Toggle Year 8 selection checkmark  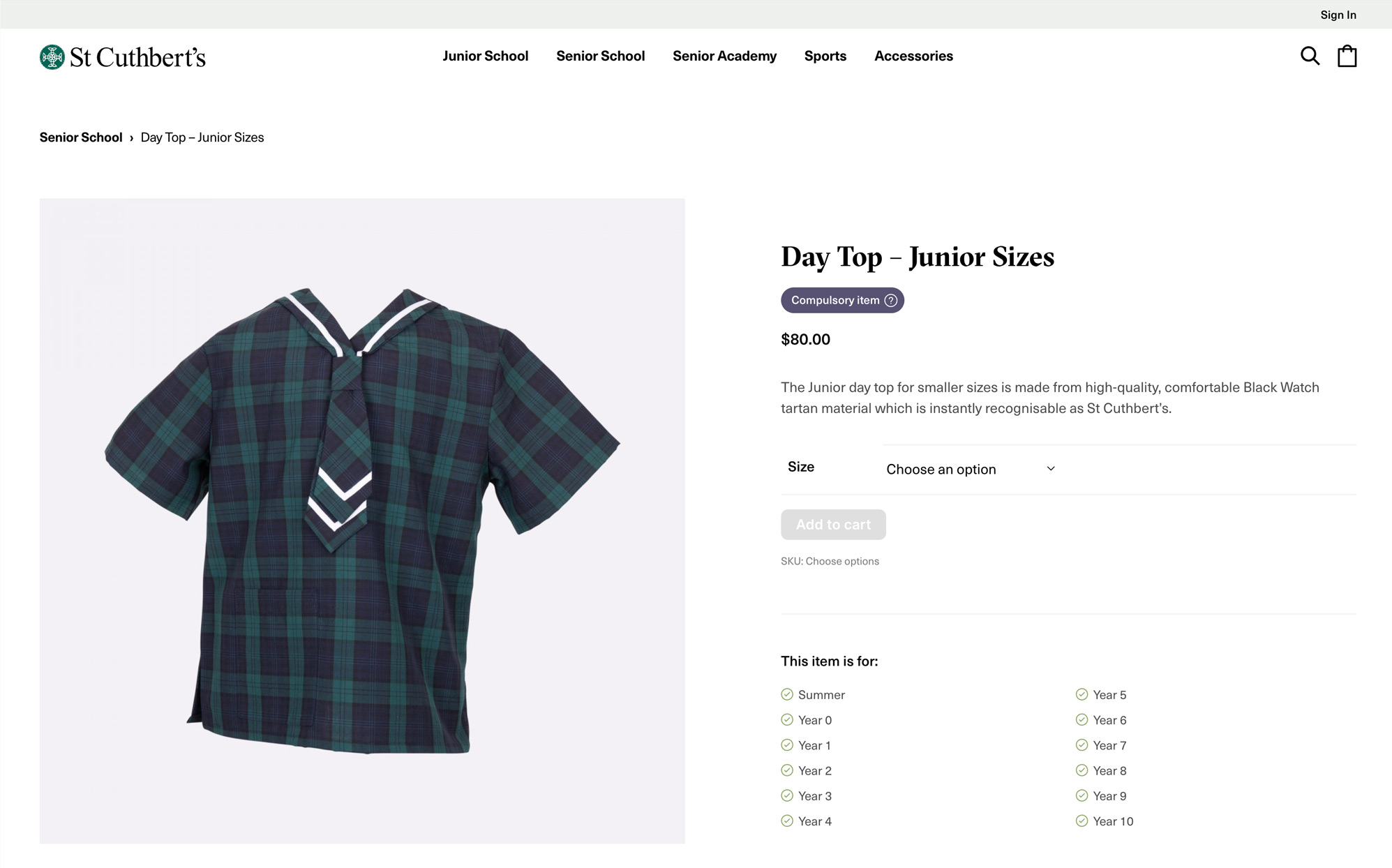(x=1082, y=770)
